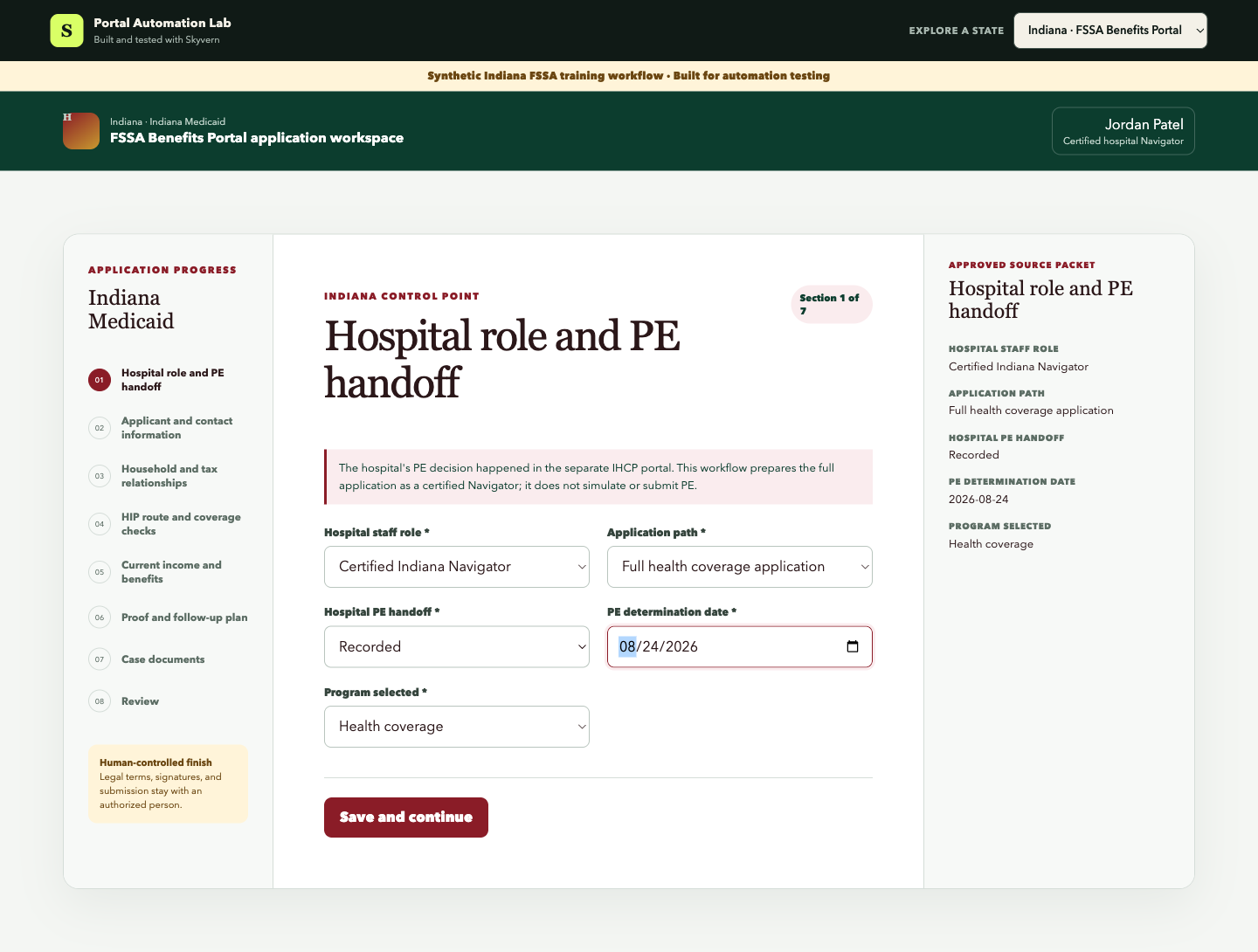
Task: Click the Skyvern S logo icon
Action: (66, 31)
